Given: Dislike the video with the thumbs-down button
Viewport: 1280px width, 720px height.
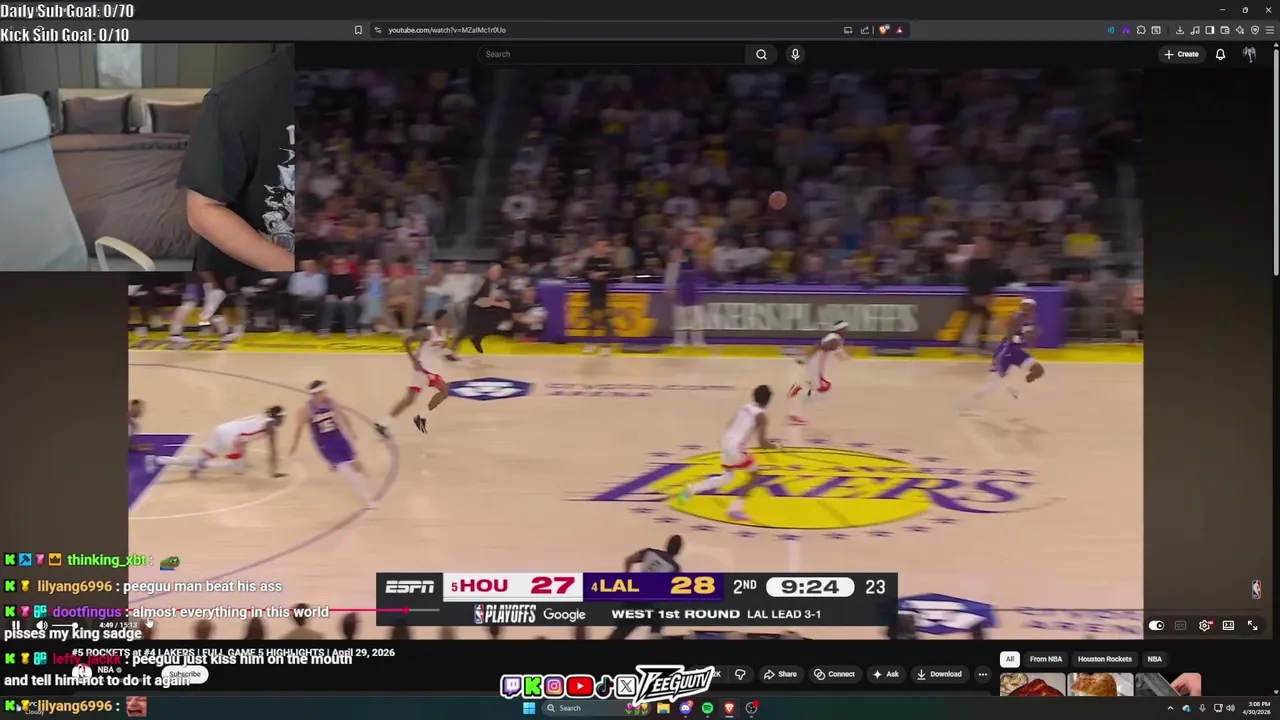Looking at the screenshot, I should [x=740, y=674].
